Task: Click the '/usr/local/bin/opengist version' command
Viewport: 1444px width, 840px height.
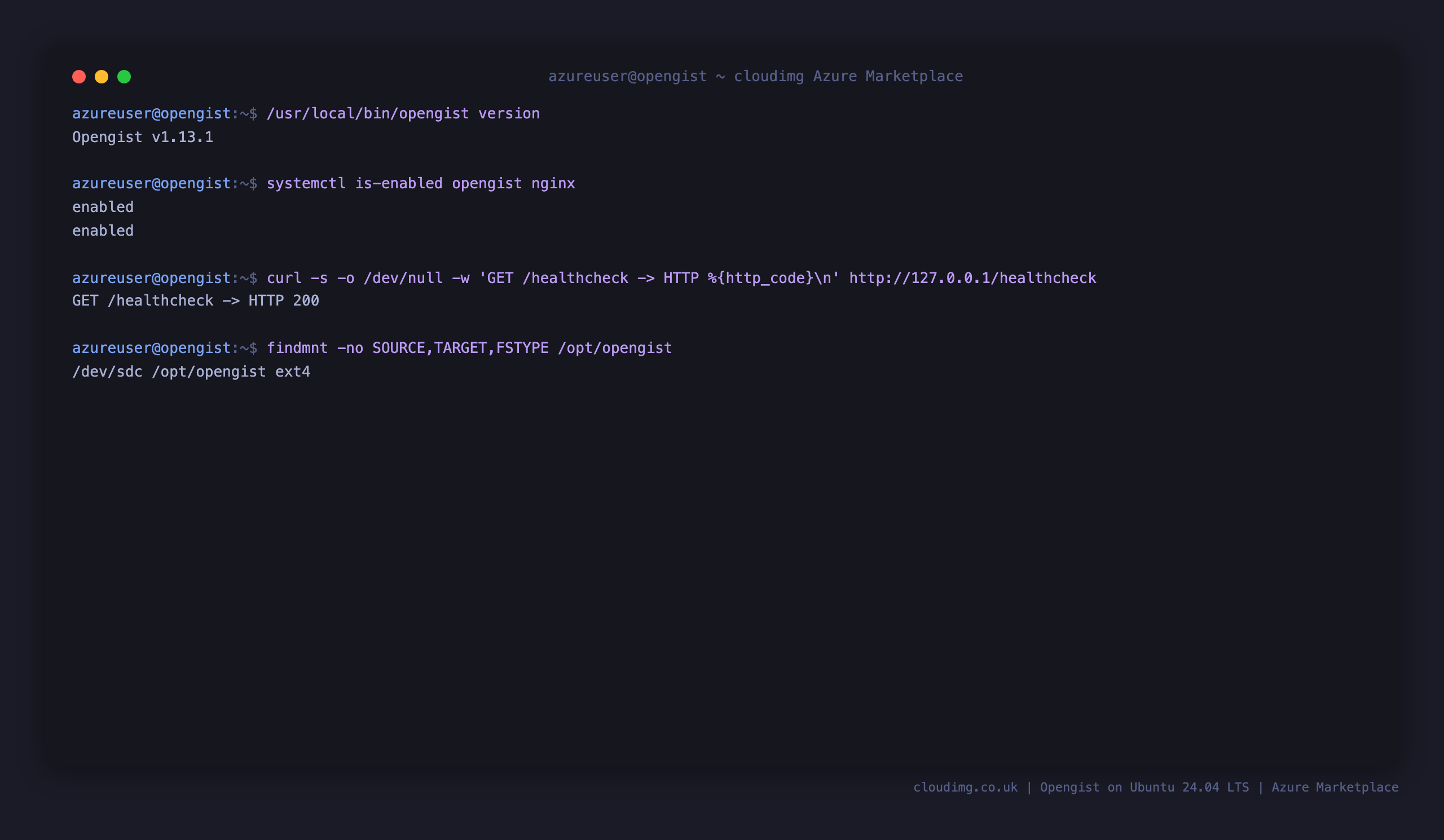Action: [x=403, y=113]
